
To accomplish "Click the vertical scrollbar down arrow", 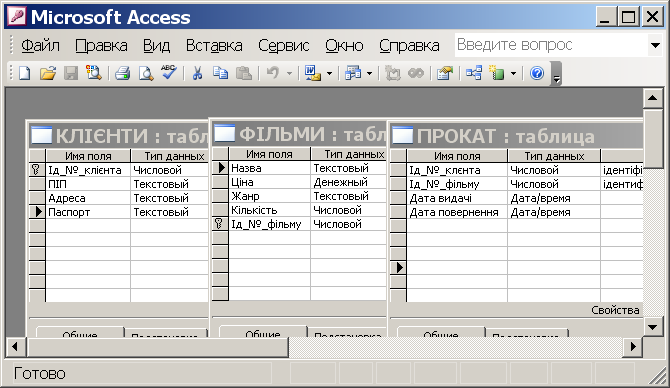I will pyautogui.click(x=652, y=327).
